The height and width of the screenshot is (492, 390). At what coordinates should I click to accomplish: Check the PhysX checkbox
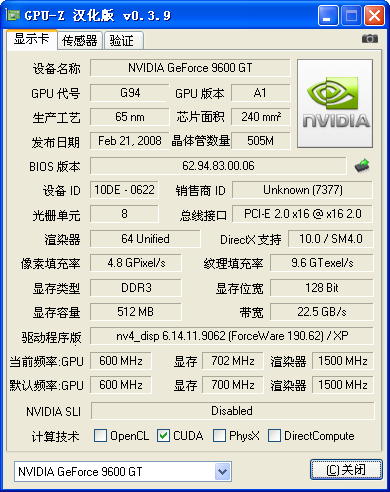pos(219,435)
